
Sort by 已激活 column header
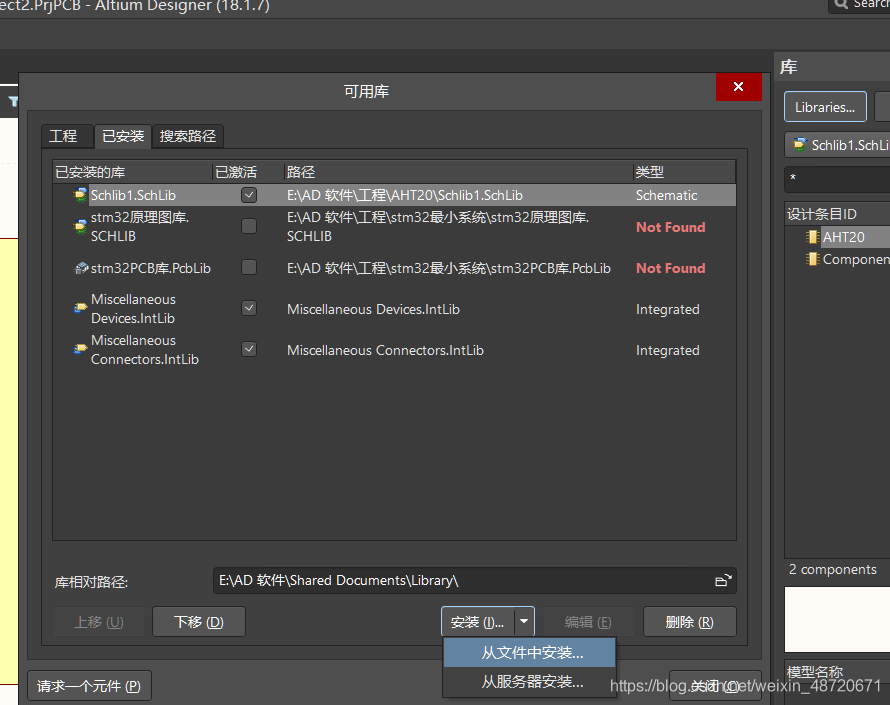[248, 172]
